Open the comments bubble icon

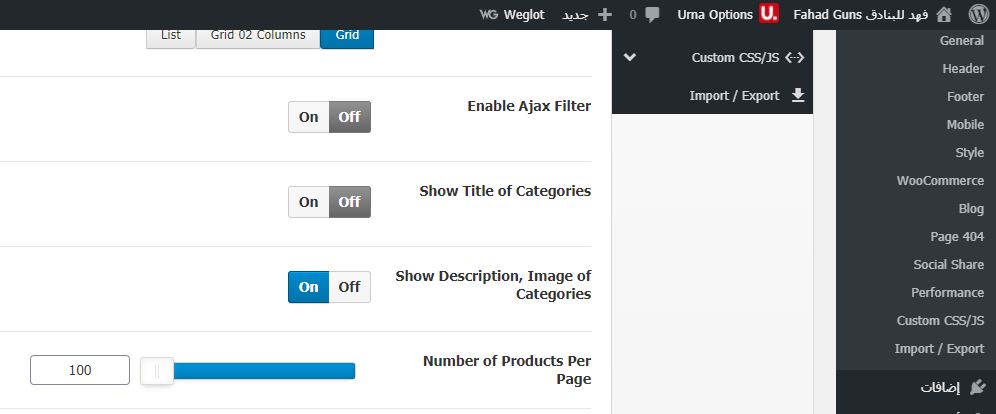pyautogui.click(x=652, y=15)
